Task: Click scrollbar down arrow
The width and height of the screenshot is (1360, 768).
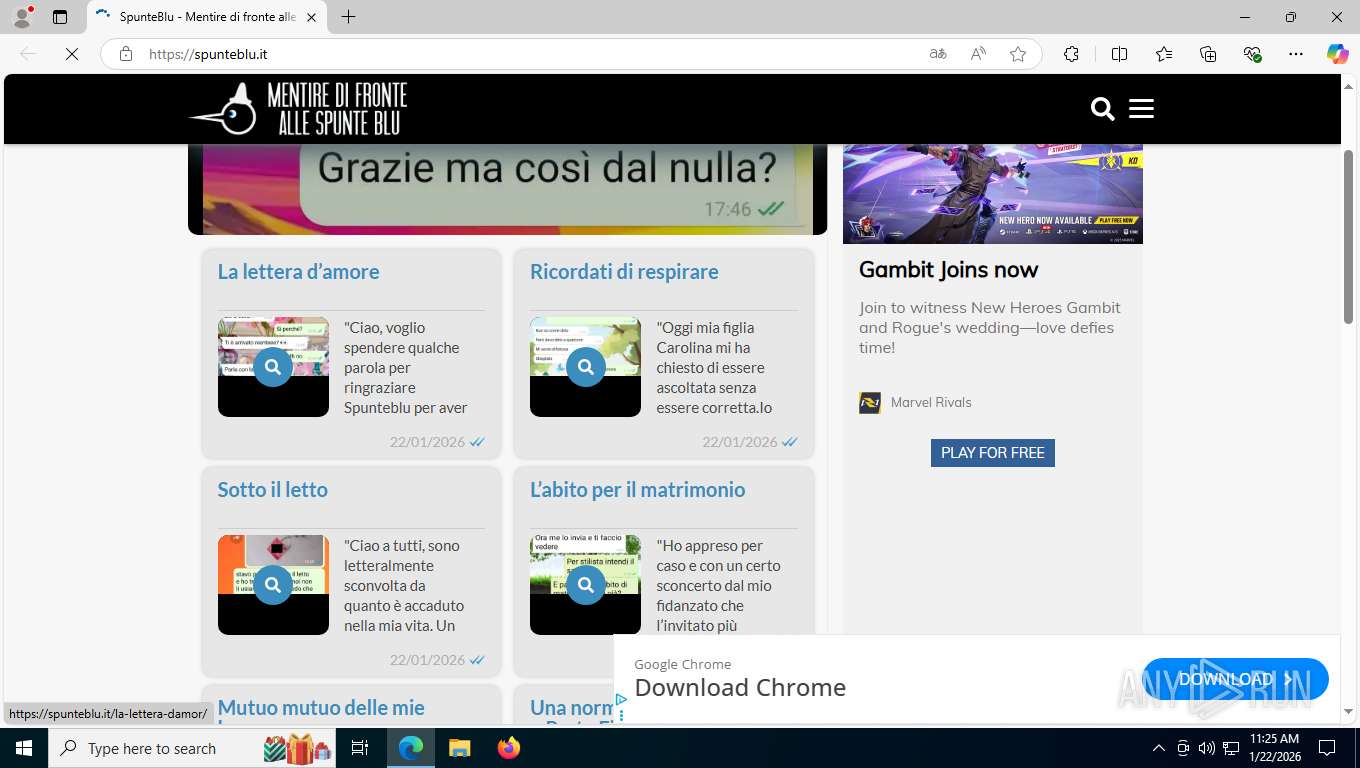Action: click(1348, 712)
